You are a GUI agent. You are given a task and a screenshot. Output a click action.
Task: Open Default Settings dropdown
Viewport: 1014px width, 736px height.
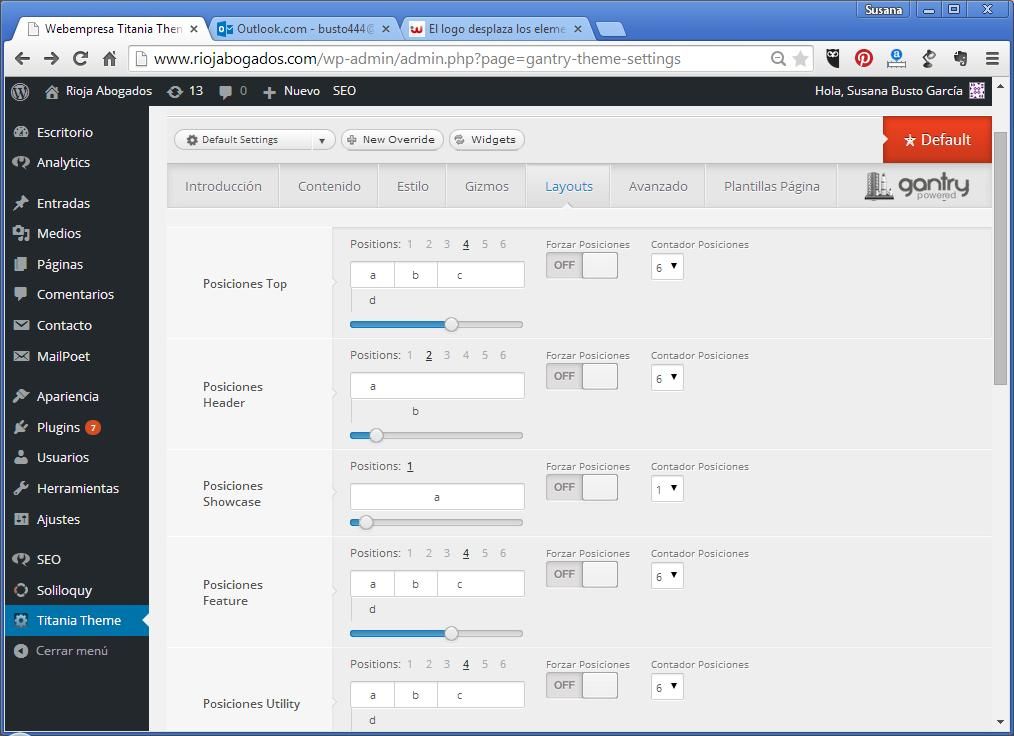[254, 140]
